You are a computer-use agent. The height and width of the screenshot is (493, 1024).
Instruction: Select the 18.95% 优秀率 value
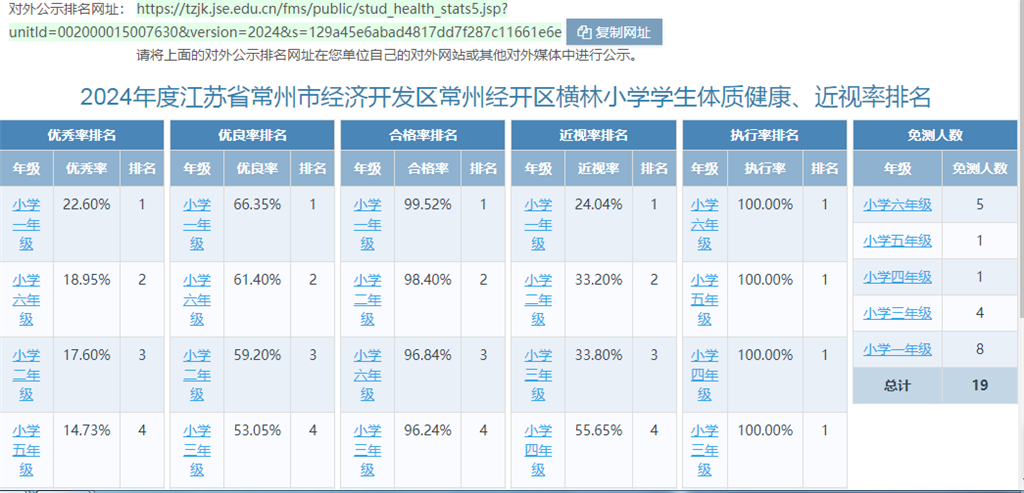(87, 279)
